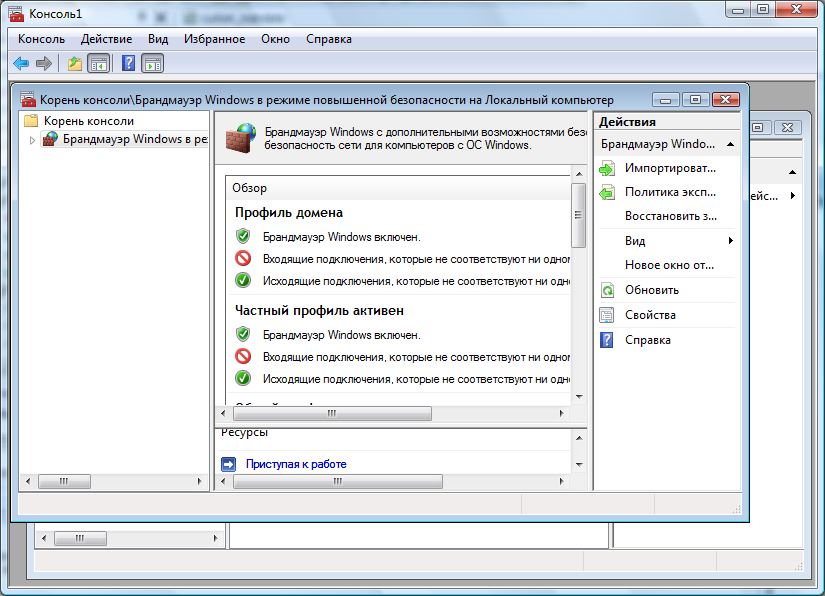The height and width of the screenshot is (596, 825).
Task: Click the Back arrow in the toolbar
Action: pos(21,63)
